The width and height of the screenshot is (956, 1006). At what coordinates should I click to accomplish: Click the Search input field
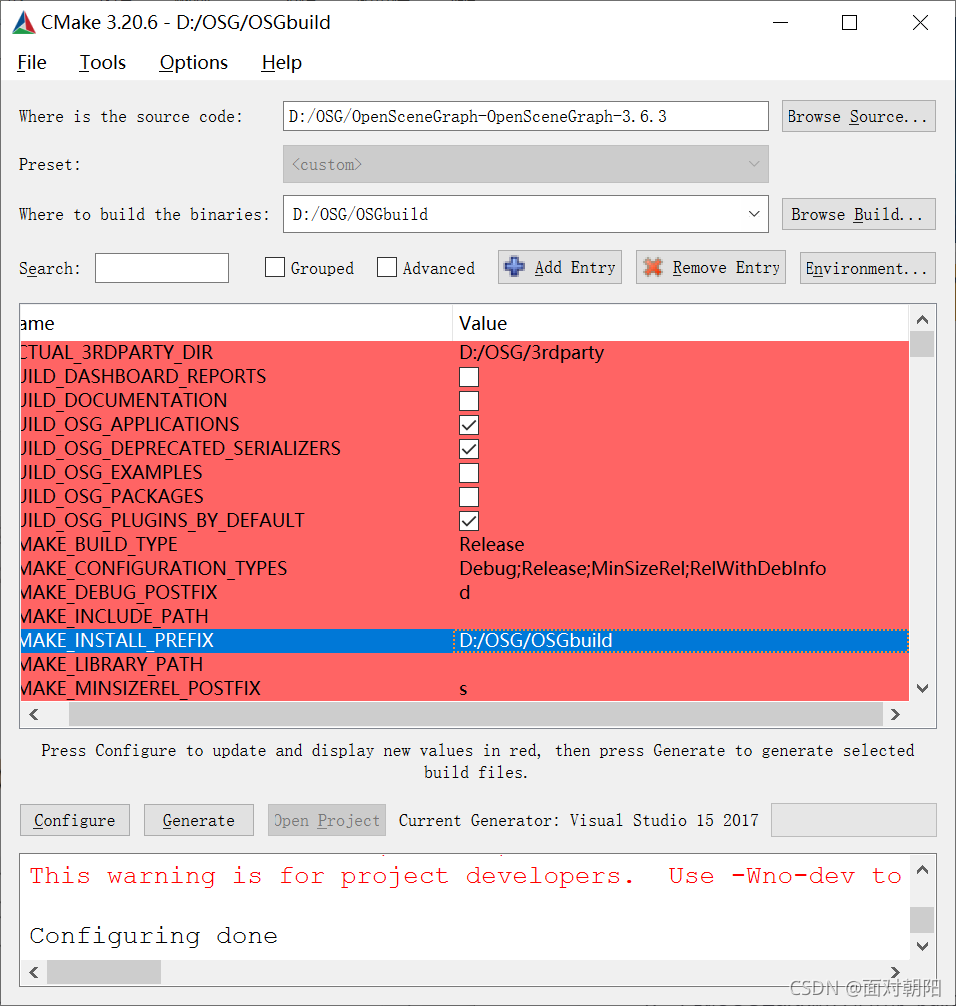(x=162, y=268)
